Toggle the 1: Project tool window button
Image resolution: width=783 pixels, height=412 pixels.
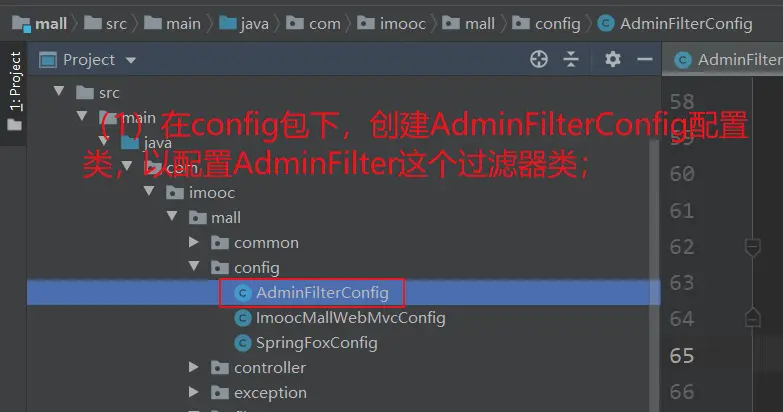[15, 91]
